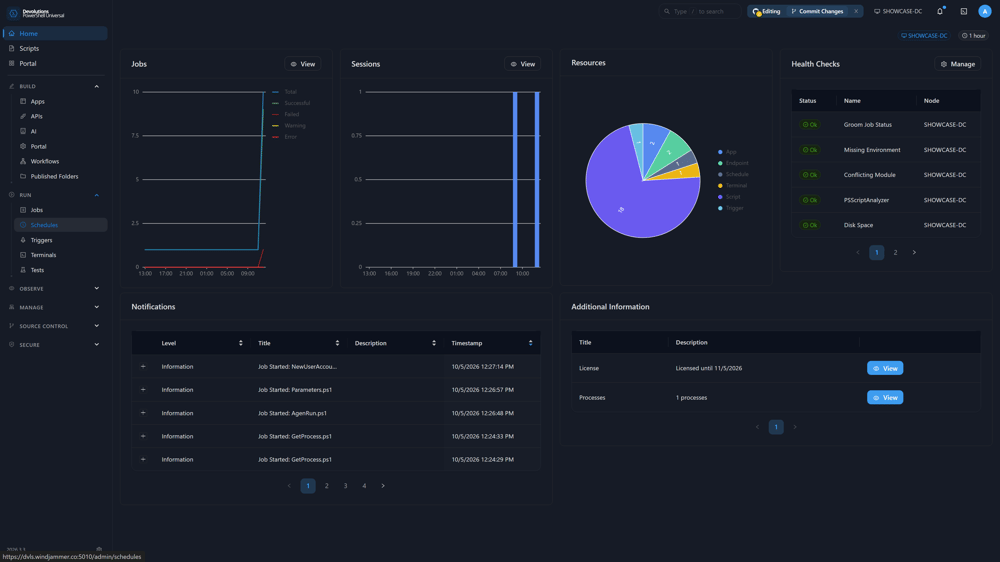
Task: Toggle Trigger in Resources legend
Action: 731,208
